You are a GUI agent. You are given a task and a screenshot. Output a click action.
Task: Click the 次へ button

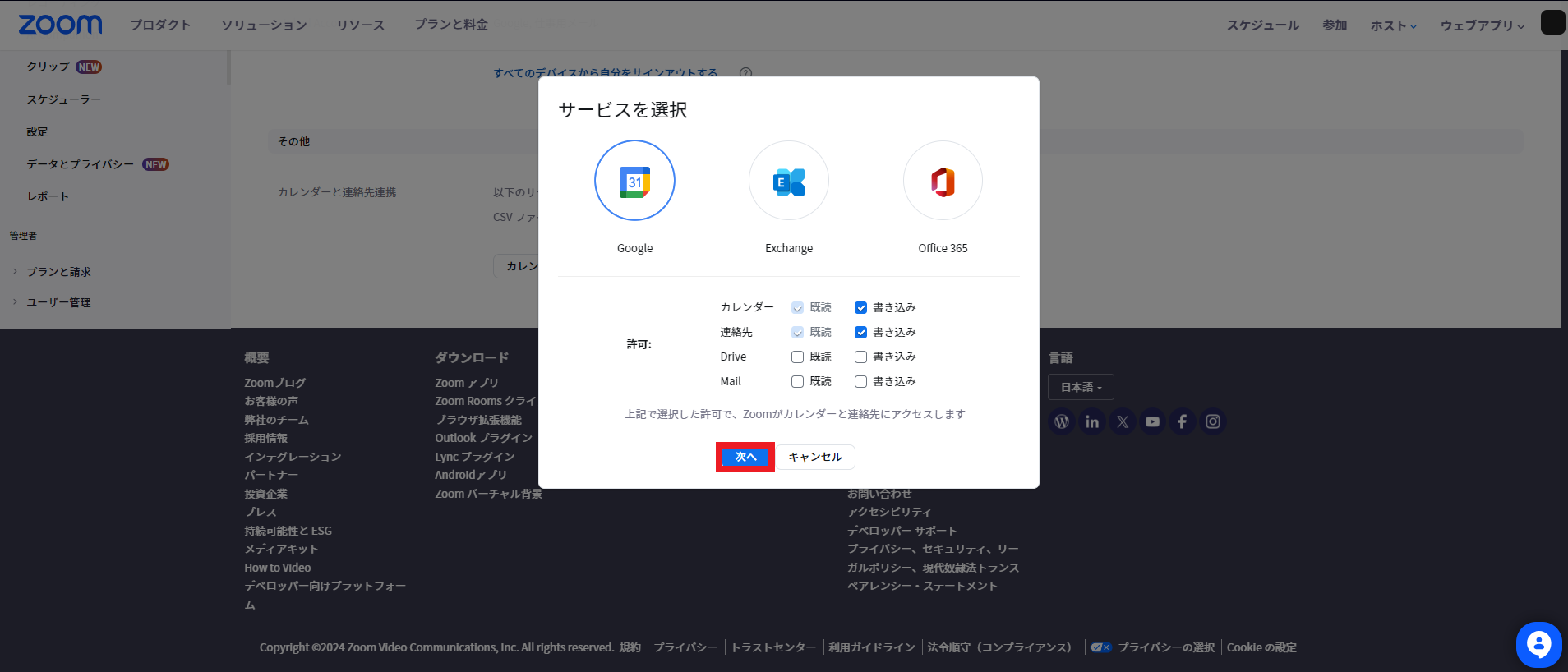pyautogui.click(x=745, y=457)
